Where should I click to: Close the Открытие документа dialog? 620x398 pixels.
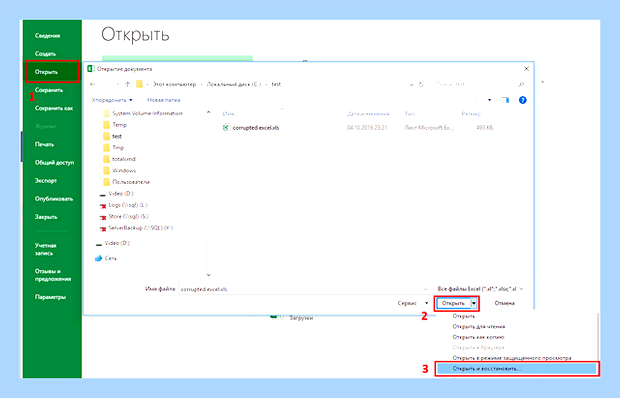pyautogui.click(x=526, y=69)
